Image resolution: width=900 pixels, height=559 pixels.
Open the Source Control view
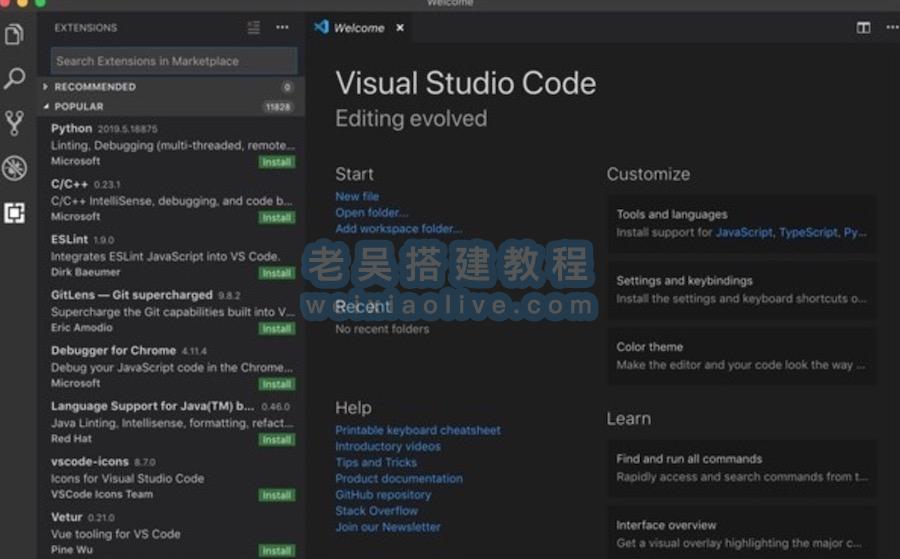coord(14,123)
